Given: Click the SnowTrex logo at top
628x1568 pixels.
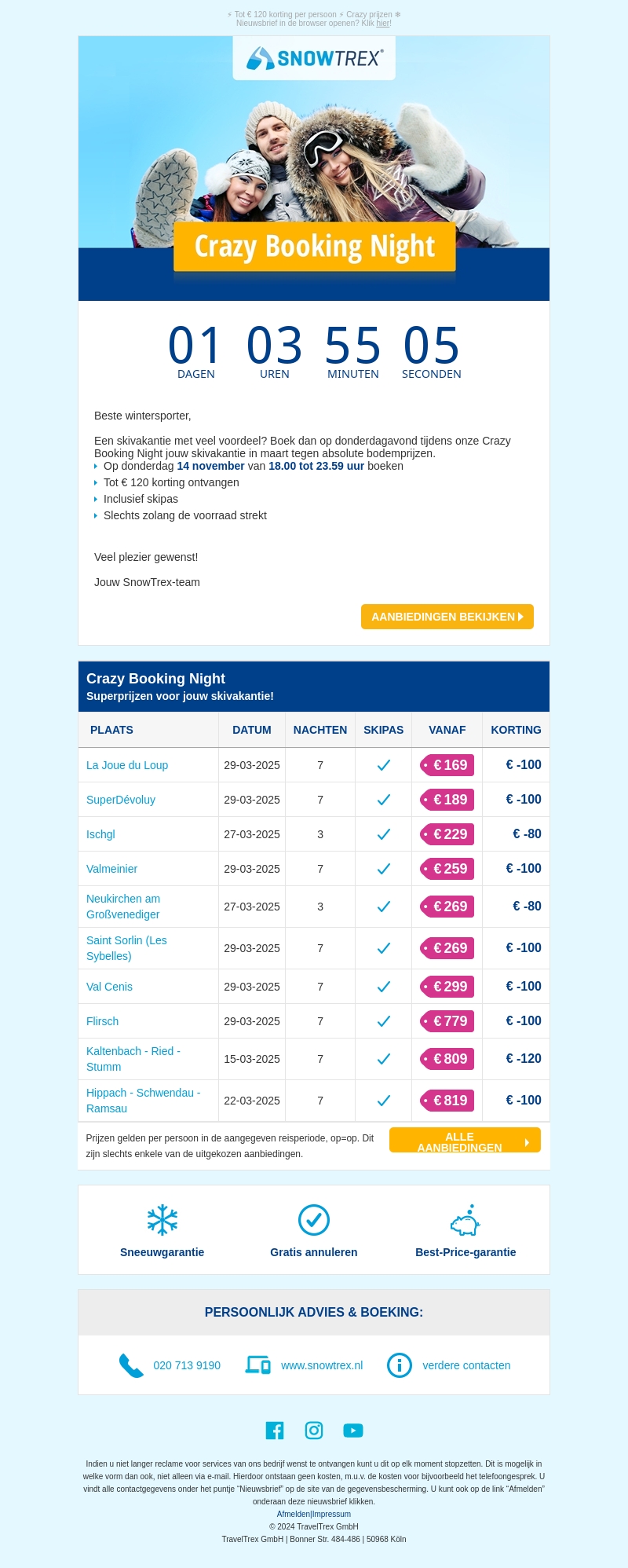Looking at the screenshot, I should pos(314,58).
